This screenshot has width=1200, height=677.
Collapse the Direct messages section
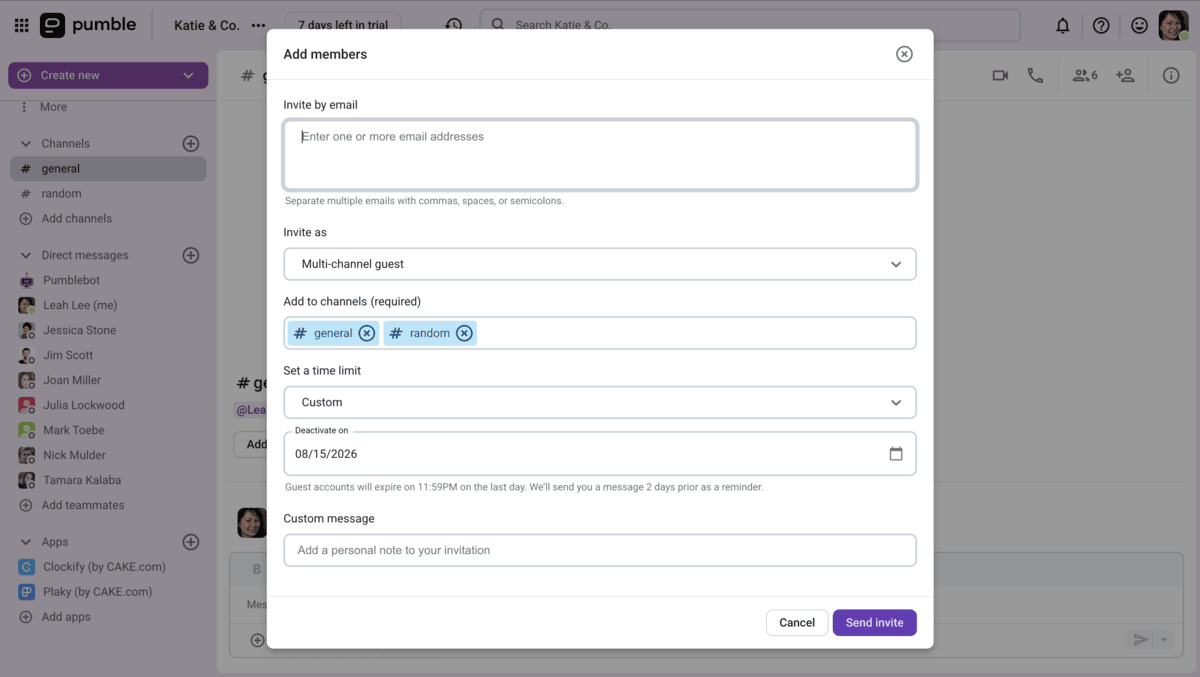26,256
